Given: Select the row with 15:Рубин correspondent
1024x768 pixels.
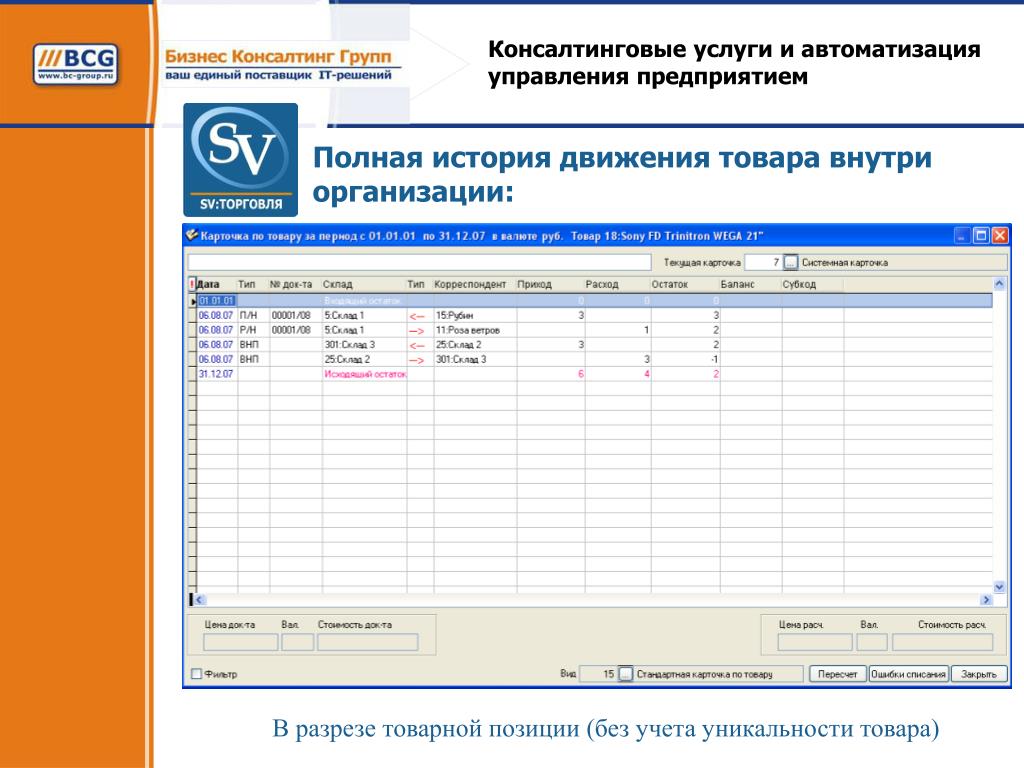Looking at the screenshot, I should tap(594, 315).
